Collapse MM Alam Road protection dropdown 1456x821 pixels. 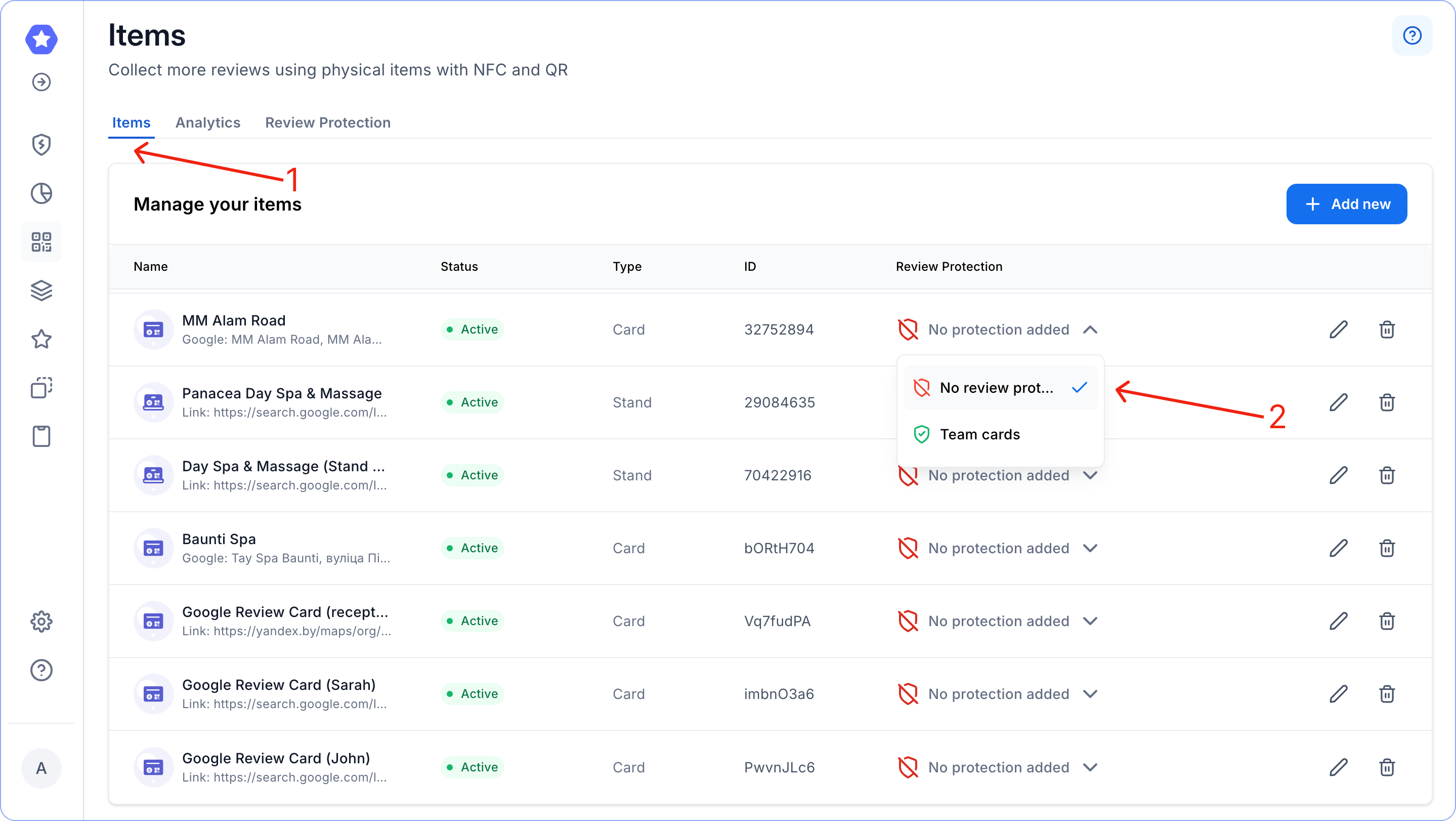1090,330
